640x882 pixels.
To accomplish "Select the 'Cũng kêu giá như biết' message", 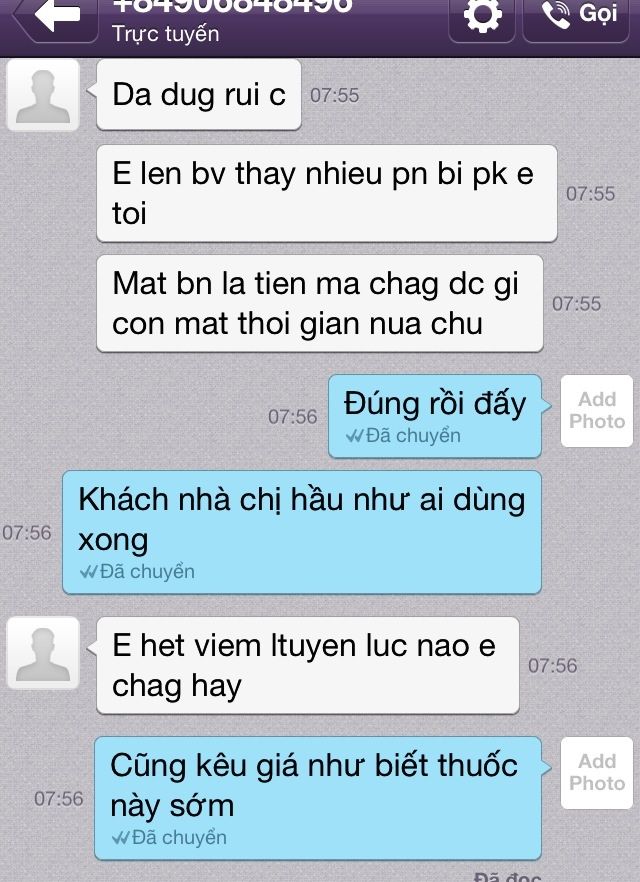I will pyautogui.click(x=318, y=798).
